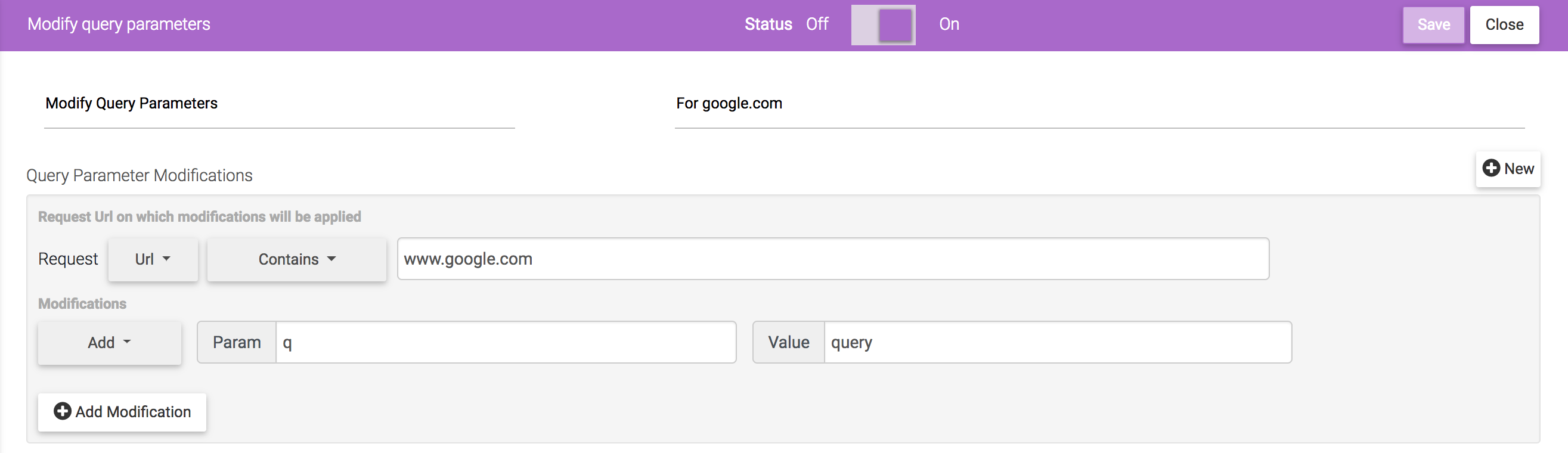Click the Param field label
The image size is (1568, 453).
click(x=237, y=343)
